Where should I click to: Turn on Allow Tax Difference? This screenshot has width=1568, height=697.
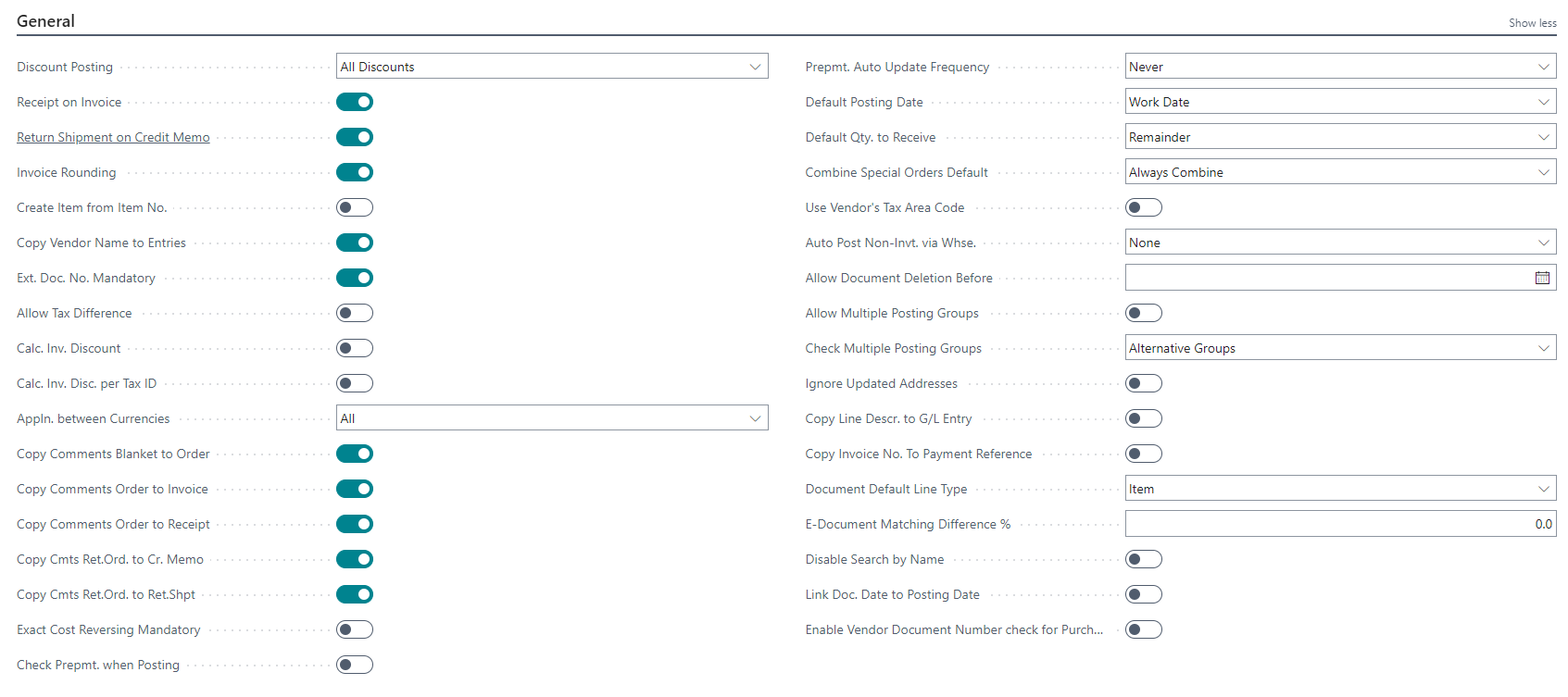(x=355, y=313)
